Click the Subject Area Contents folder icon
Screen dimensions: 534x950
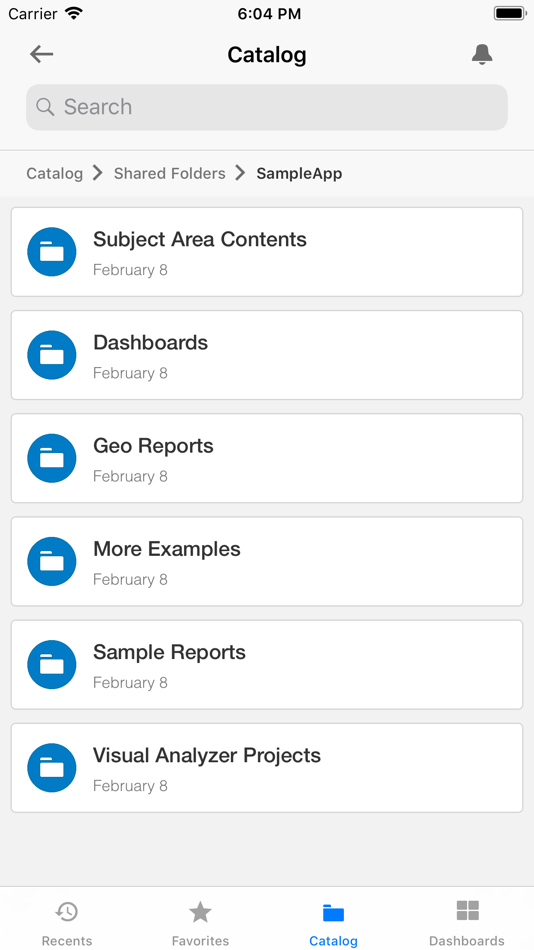pyautogui.click(x=52, y=251)
